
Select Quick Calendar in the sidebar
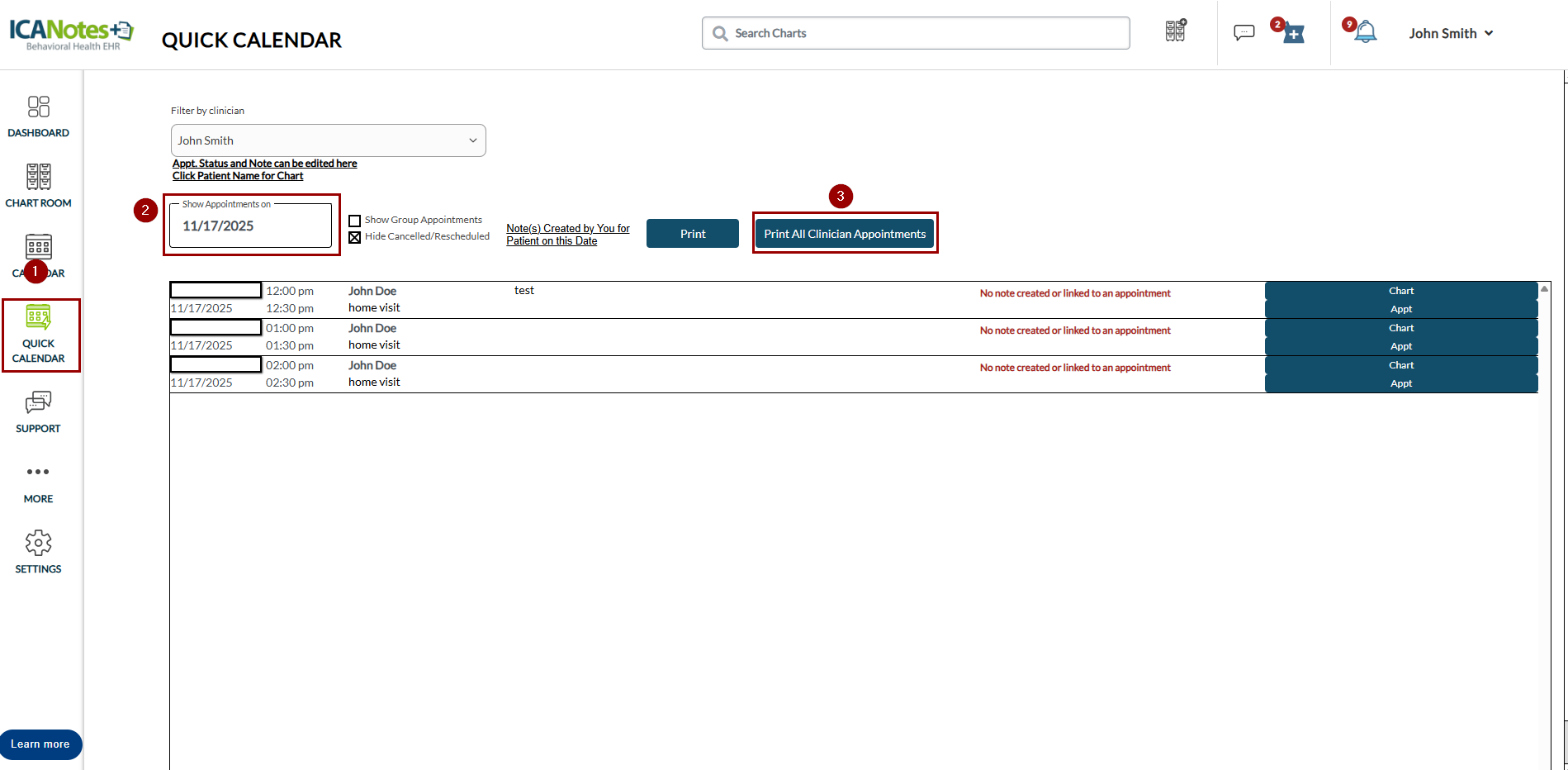[39, 335]
